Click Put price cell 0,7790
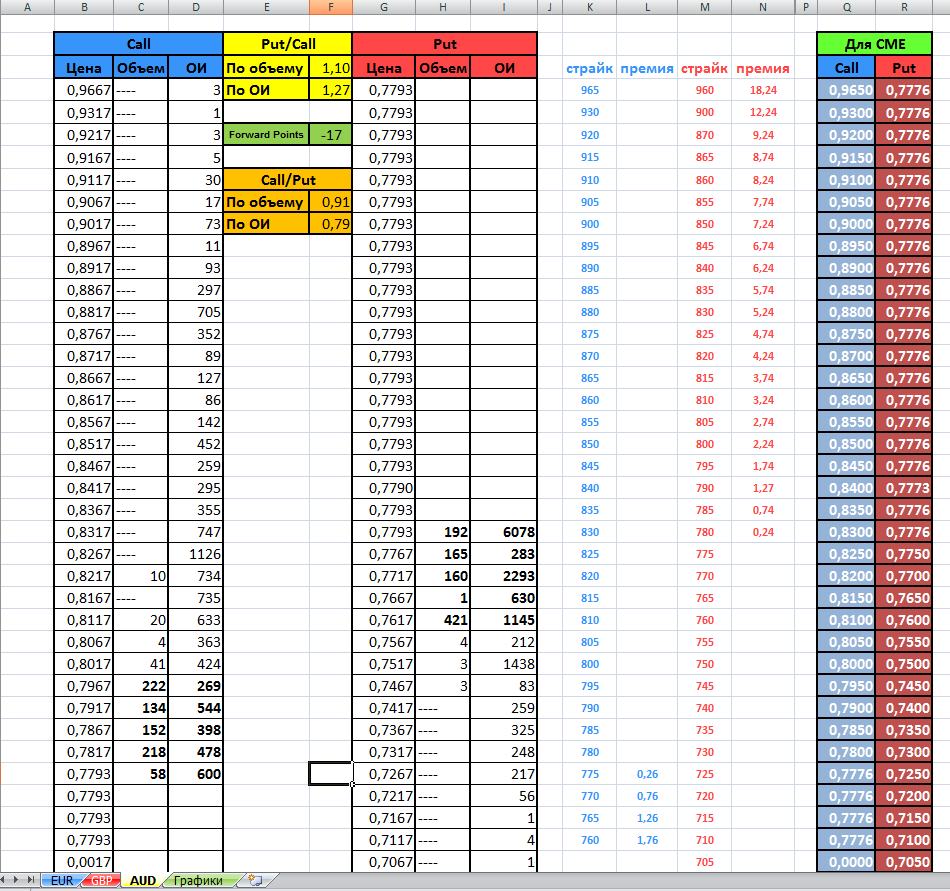Image resolution: width=950 pixels, height=891 pixels. [x=384, y=488]
